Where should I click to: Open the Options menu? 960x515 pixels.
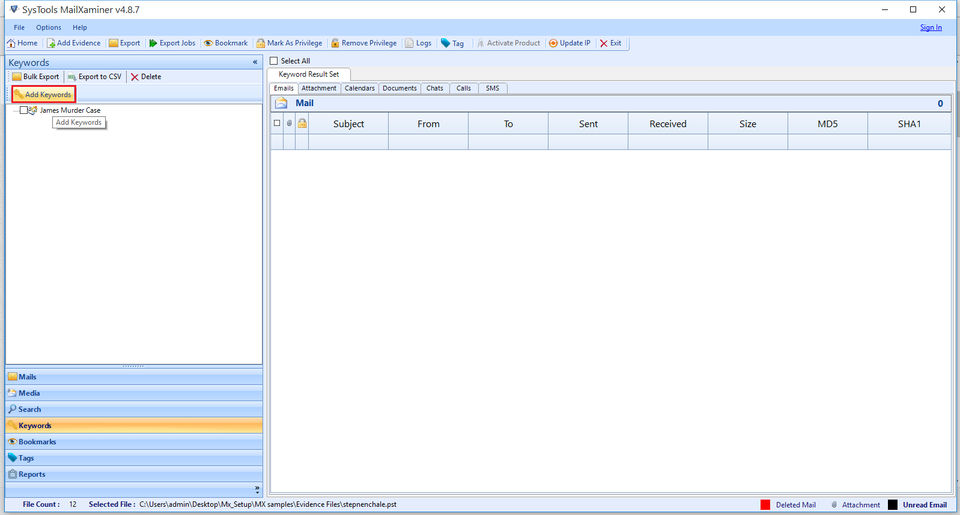[48, 27]
